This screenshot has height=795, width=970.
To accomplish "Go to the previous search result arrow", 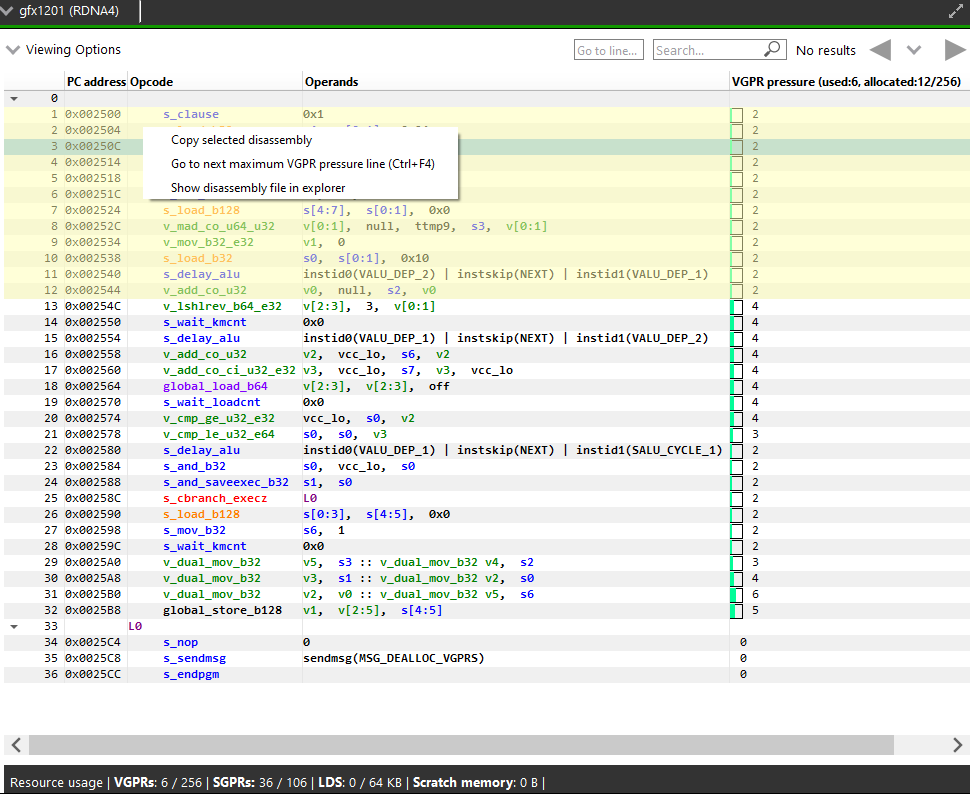I will pyautogui.click(x=880, y=50).
